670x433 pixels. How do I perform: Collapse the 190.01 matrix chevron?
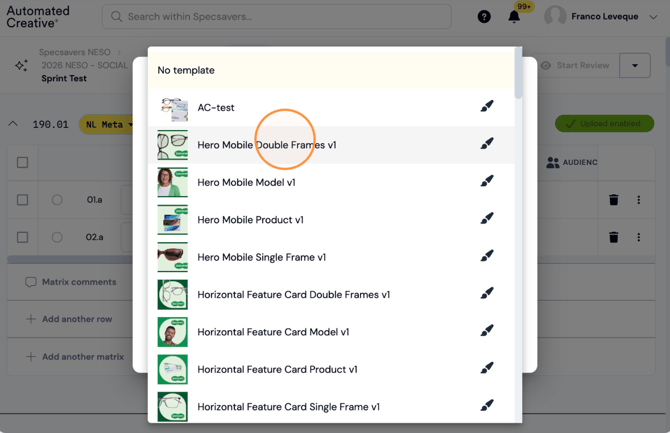click(13, 124)
